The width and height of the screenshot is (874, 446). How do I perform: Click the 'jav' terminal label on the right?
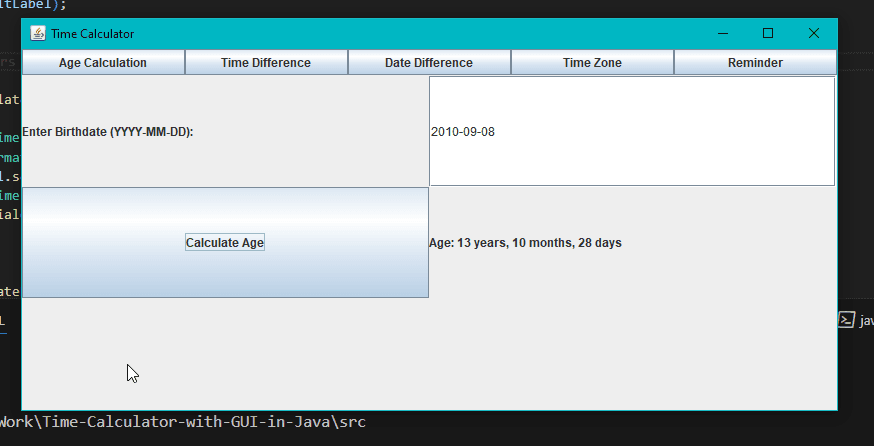pyautogui.click(x=866, y=320)
